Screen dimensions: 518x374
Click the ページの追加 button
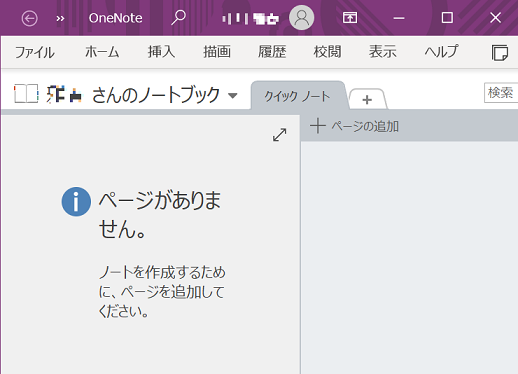pos(354,126)
